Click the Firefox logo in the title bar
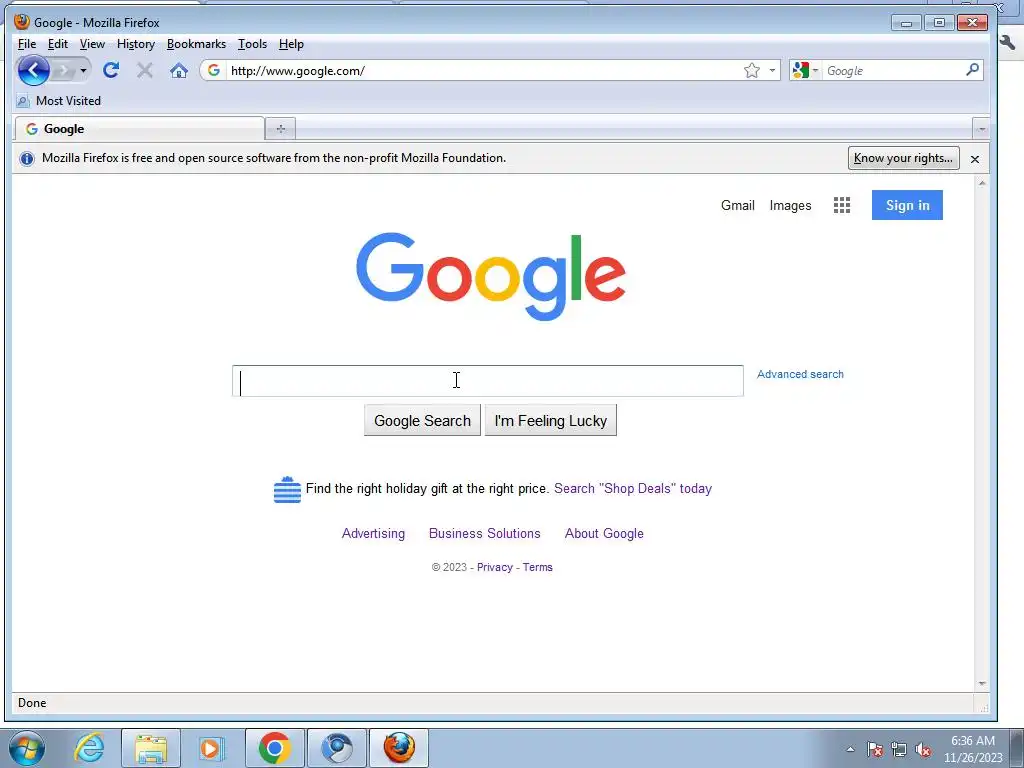 22,22
